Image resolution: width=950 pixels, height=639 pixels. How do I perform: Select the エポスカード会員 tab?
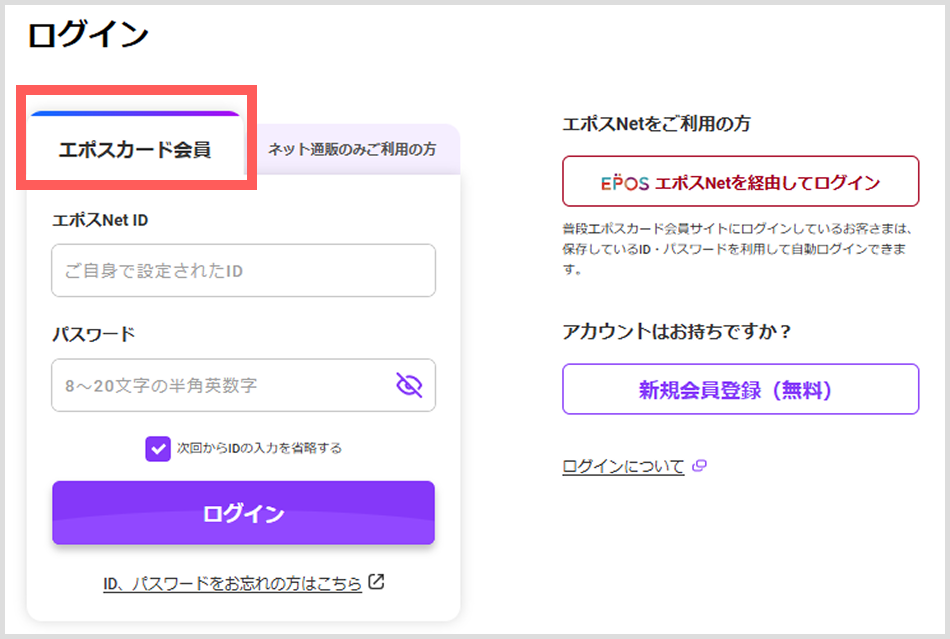pos(135,150)
